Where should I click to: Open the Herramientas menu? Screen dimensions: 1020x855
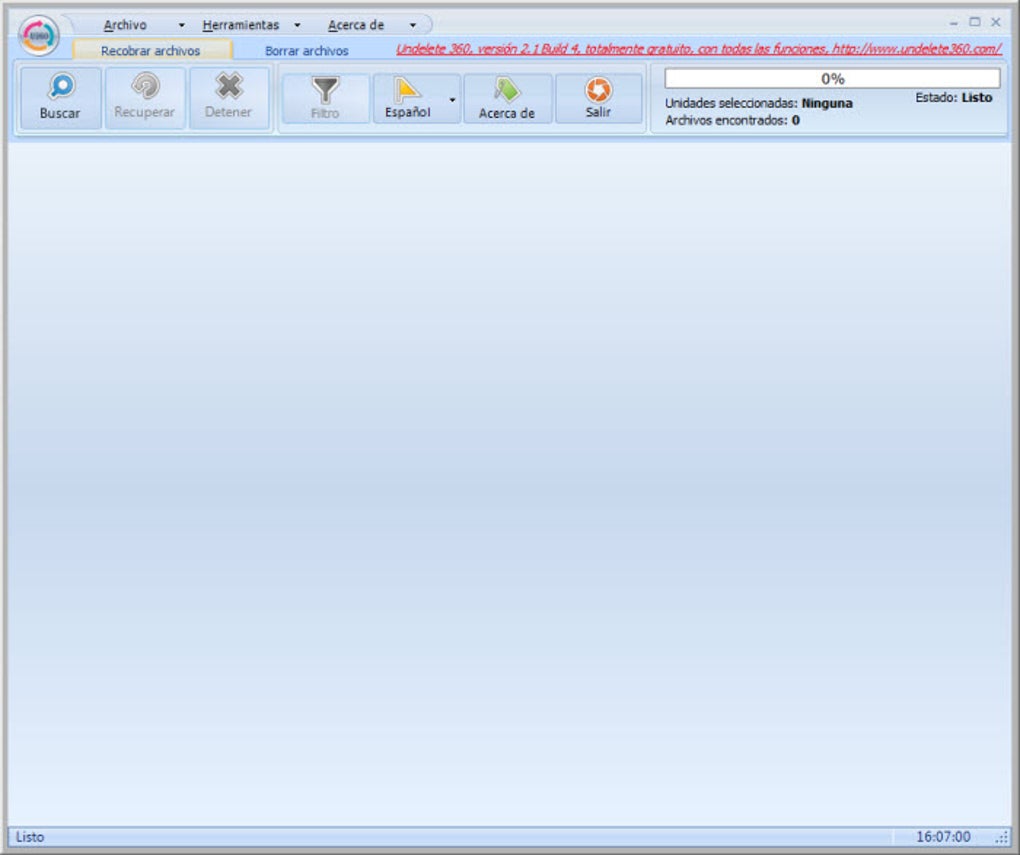click(x=241, y=25)
